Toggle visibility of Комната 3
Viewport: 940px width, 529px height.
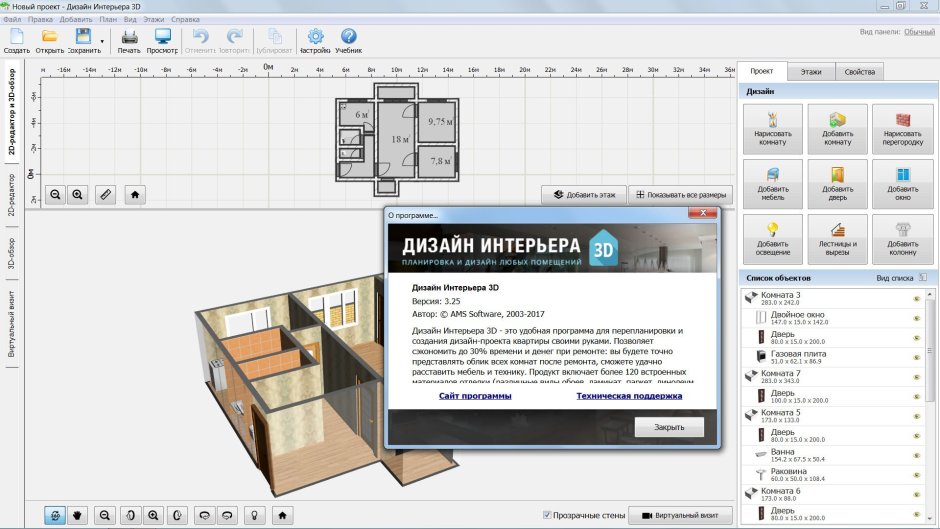916,299
